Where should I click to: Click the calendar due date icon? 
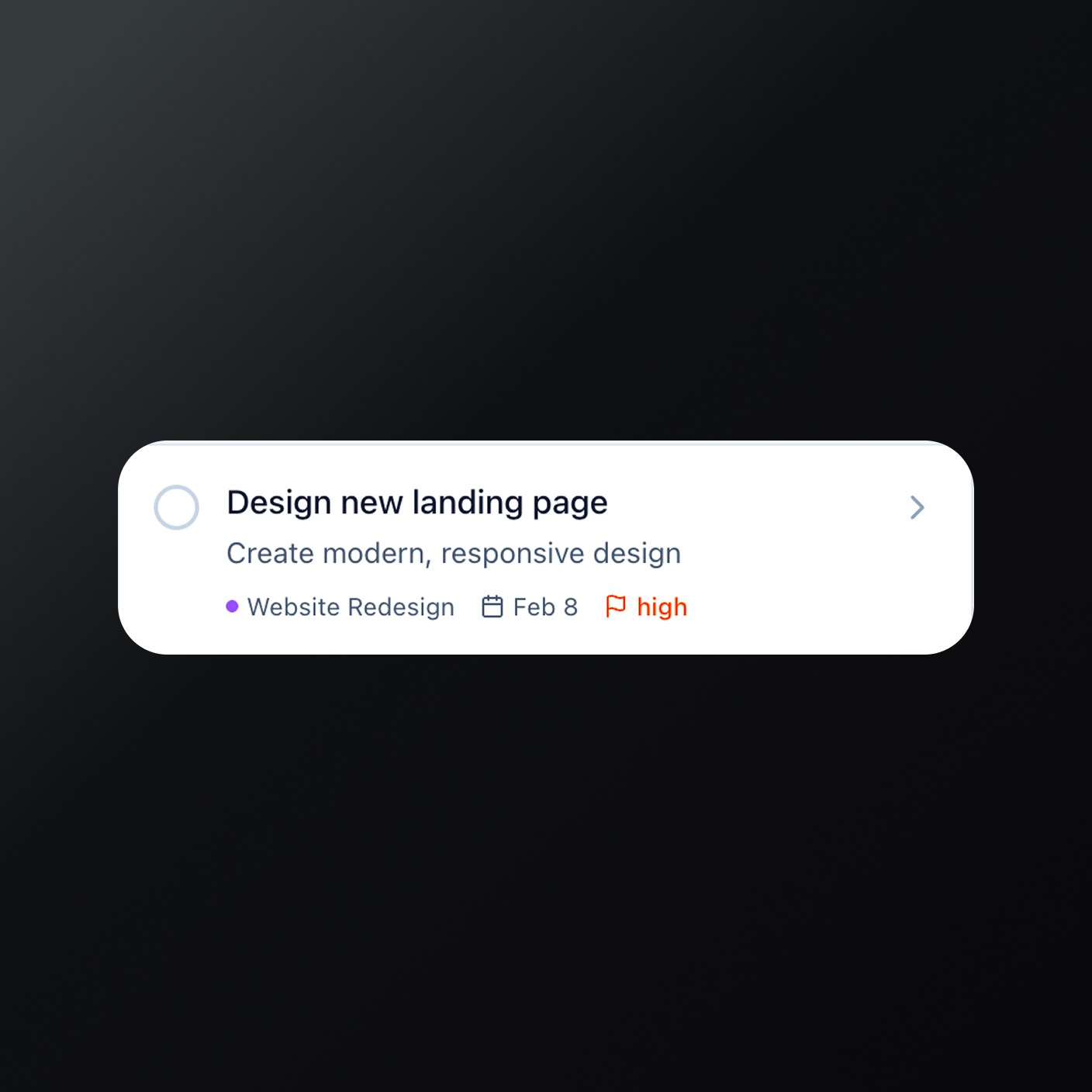point(492,606)
